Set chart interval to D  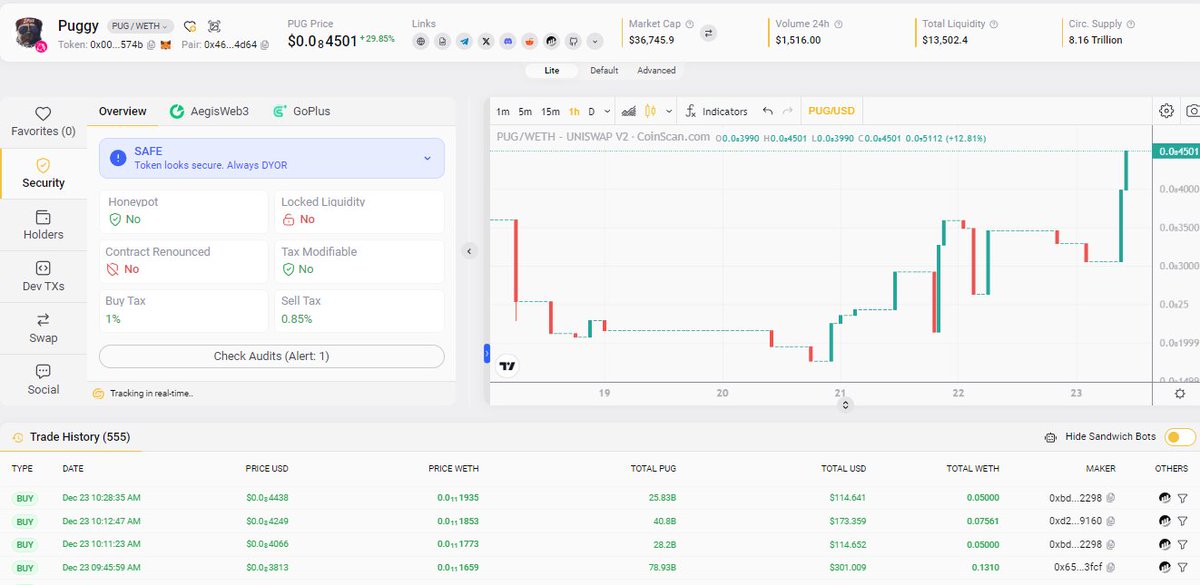591,112
